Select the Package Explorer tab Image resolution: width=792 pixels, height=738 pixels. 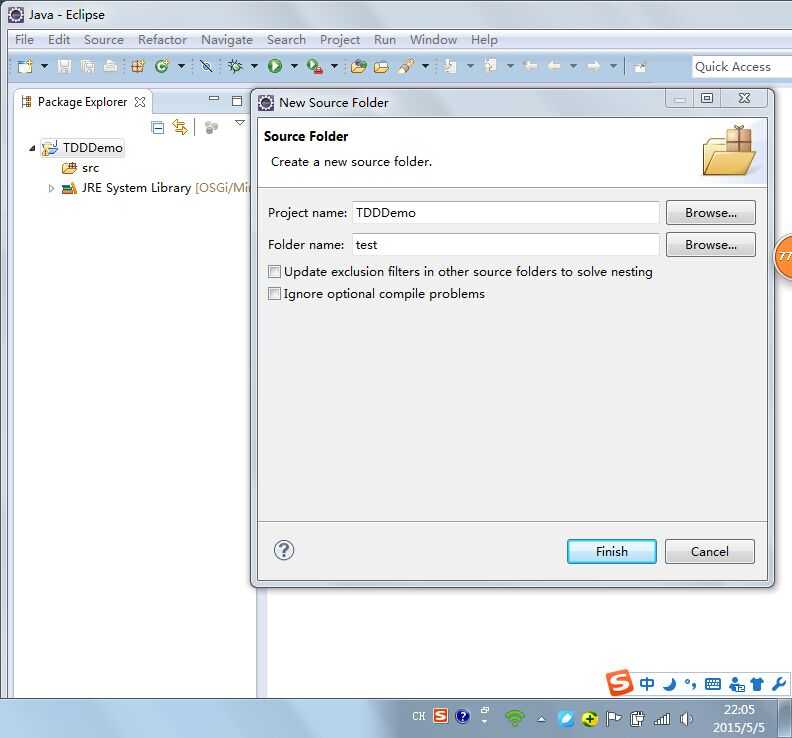click(82, 102)
